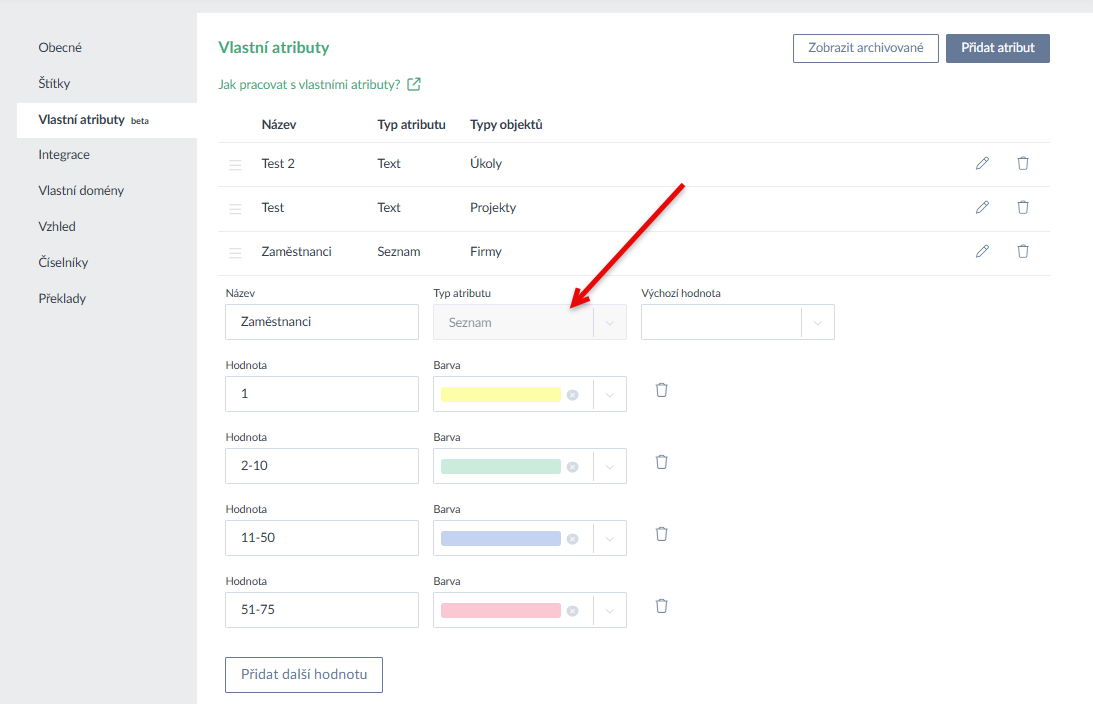
Task: Go to Integrace in the sidebar
Action: [64, 155]
